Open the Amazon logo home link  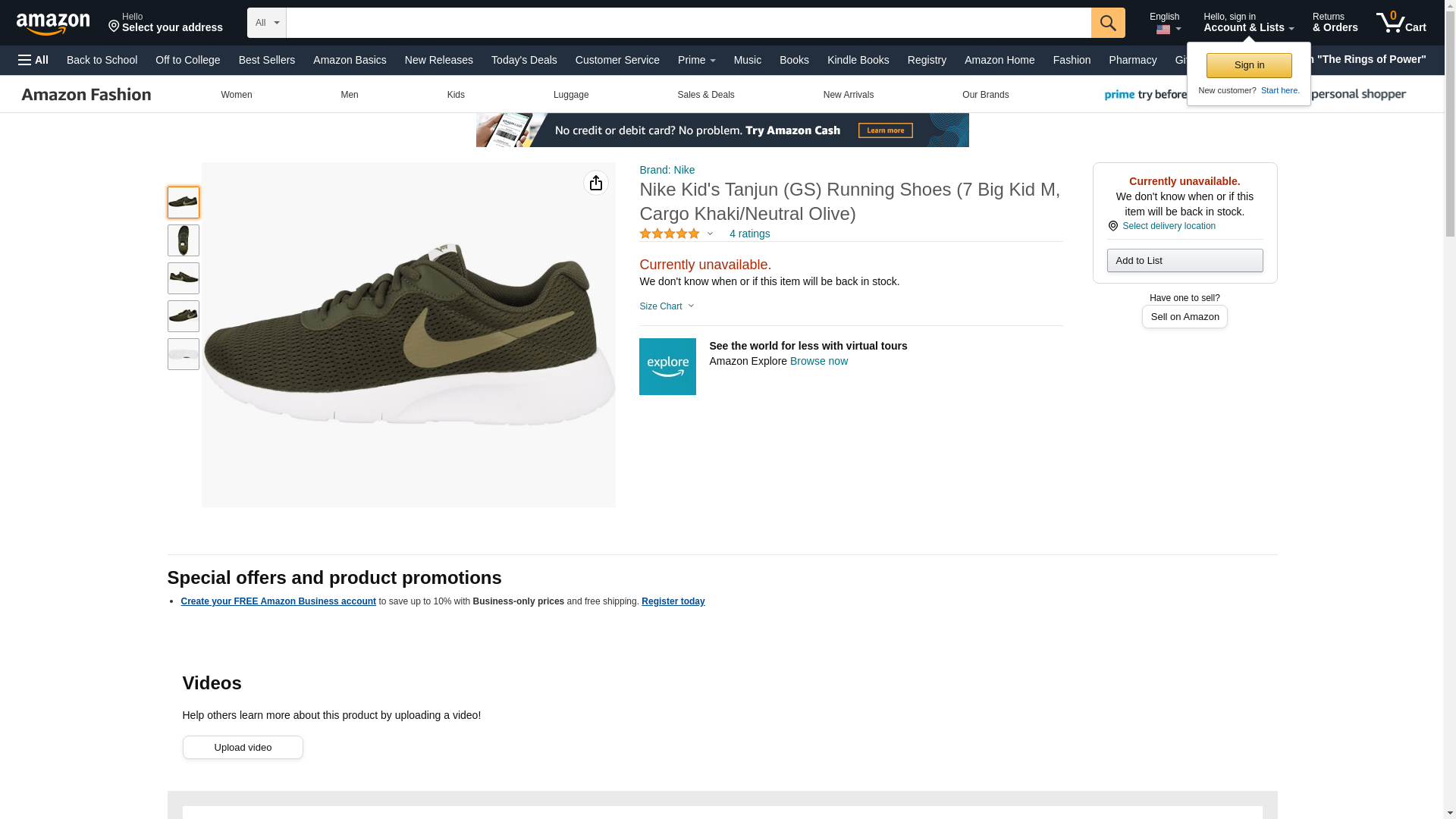click(53, 24)
